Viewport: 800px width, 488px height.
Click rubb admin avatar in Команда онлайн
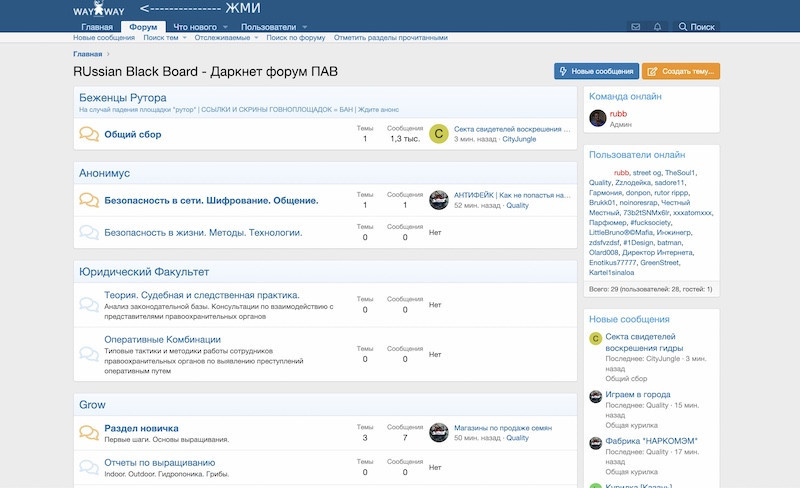click(x=598, y=119)
